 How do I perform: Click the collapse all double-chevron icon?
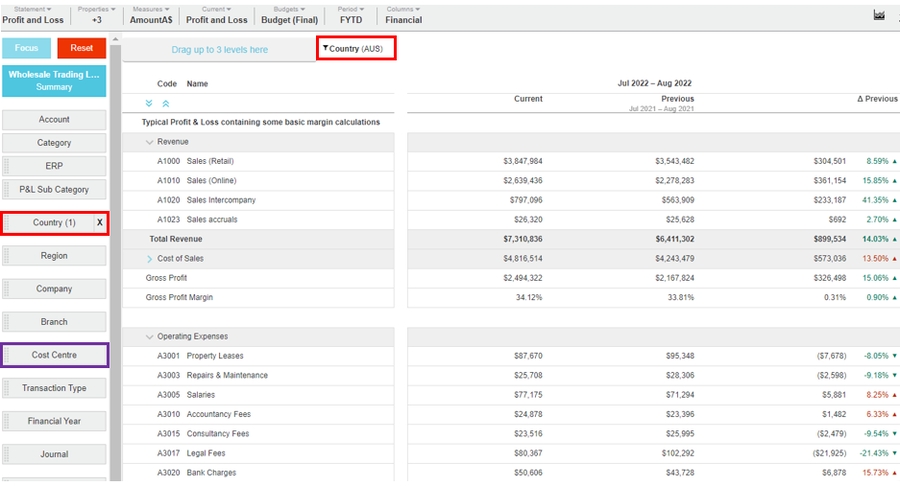(x=166, y=103)
